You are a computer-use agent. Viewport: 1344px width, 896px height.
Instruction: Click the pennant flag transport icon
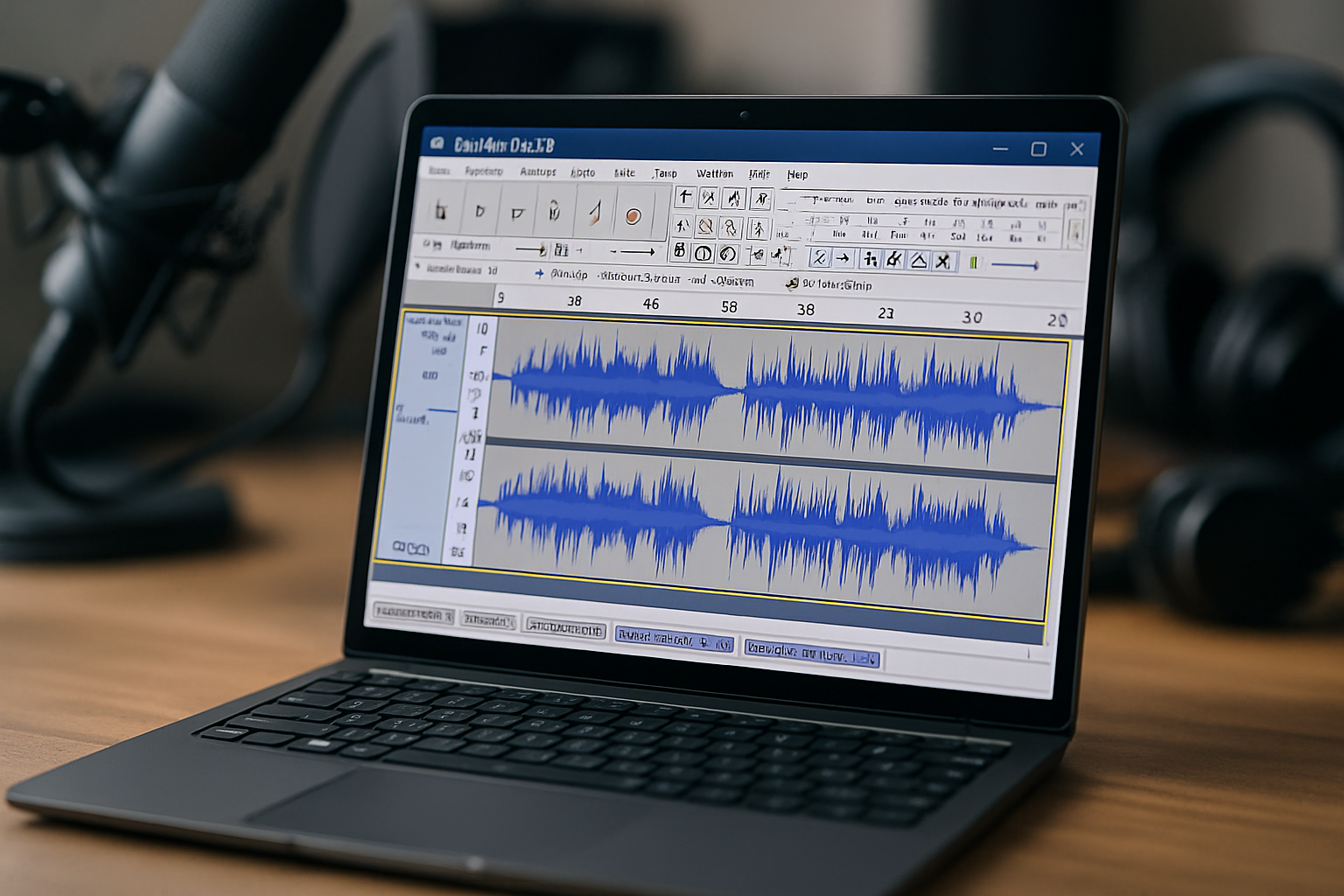click(518, 213)
